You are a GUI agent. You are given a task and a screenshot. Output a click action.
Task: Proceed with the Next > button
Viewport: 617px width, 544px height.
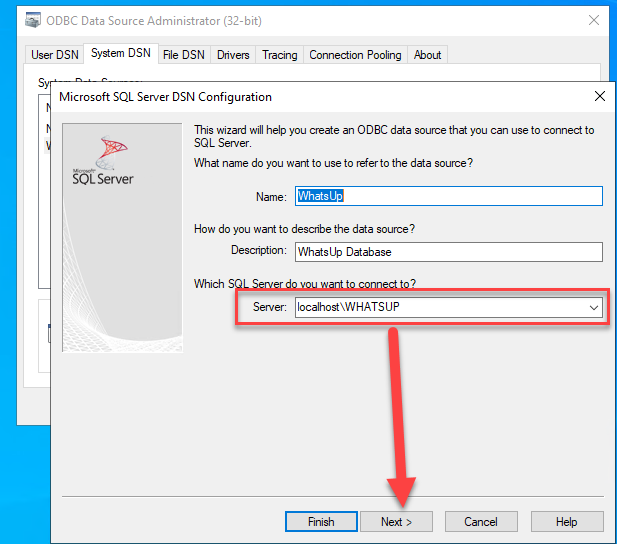[396, 522]
